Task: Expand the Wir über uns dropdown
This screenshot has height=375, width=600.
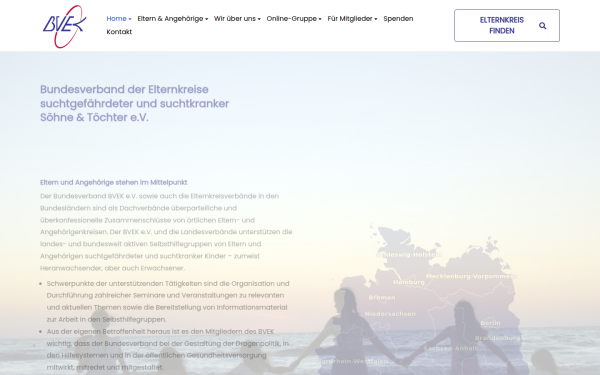Action: pos(237,18)
